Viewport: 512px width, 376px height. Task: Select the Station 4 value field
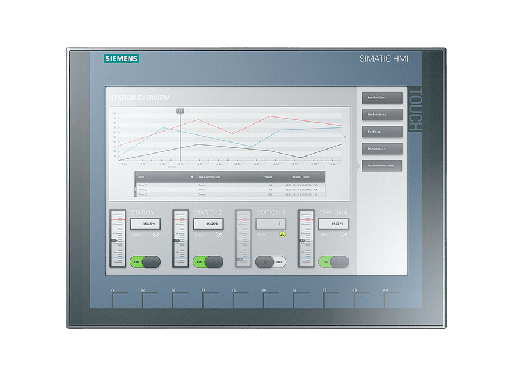click(x=333, y=224)
